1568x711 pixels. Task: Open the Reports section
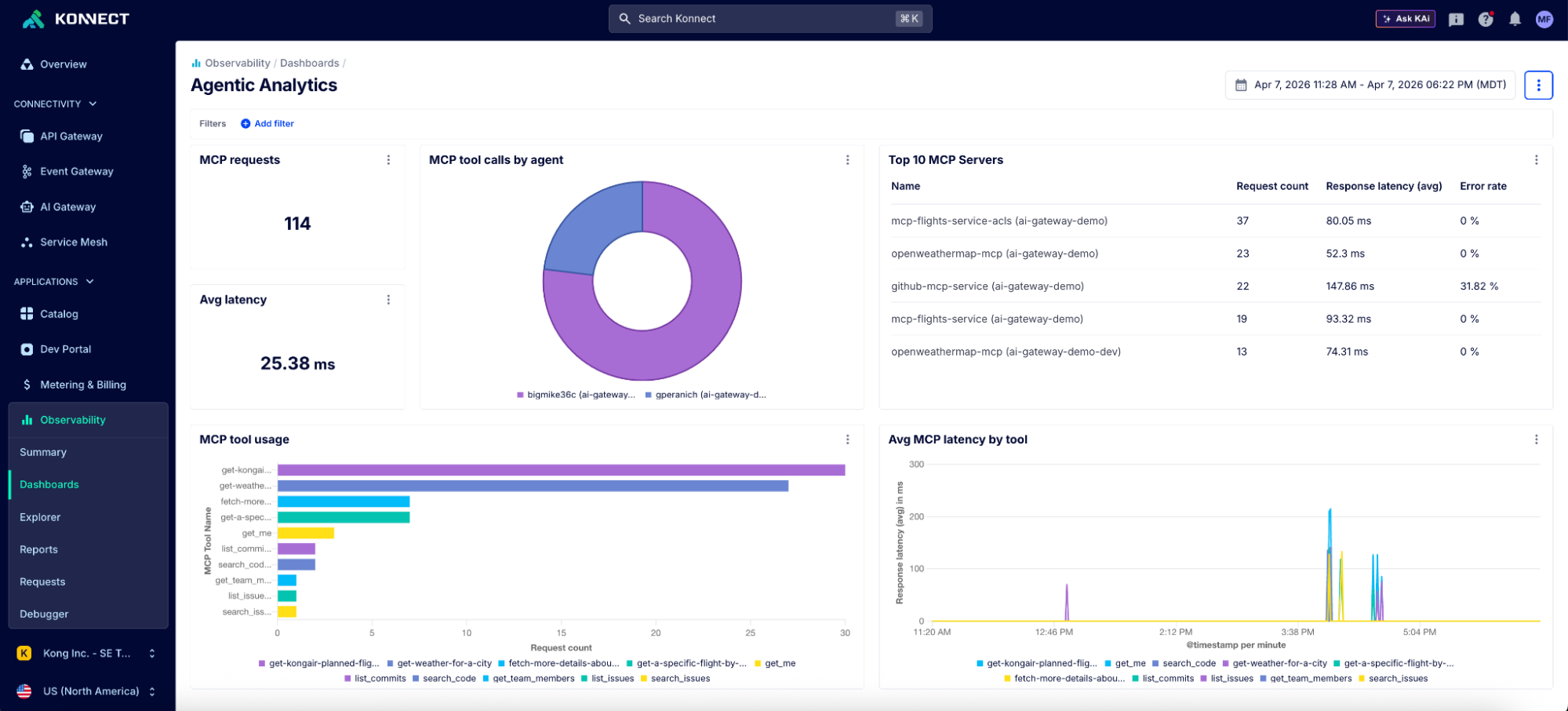click(38, 549)
